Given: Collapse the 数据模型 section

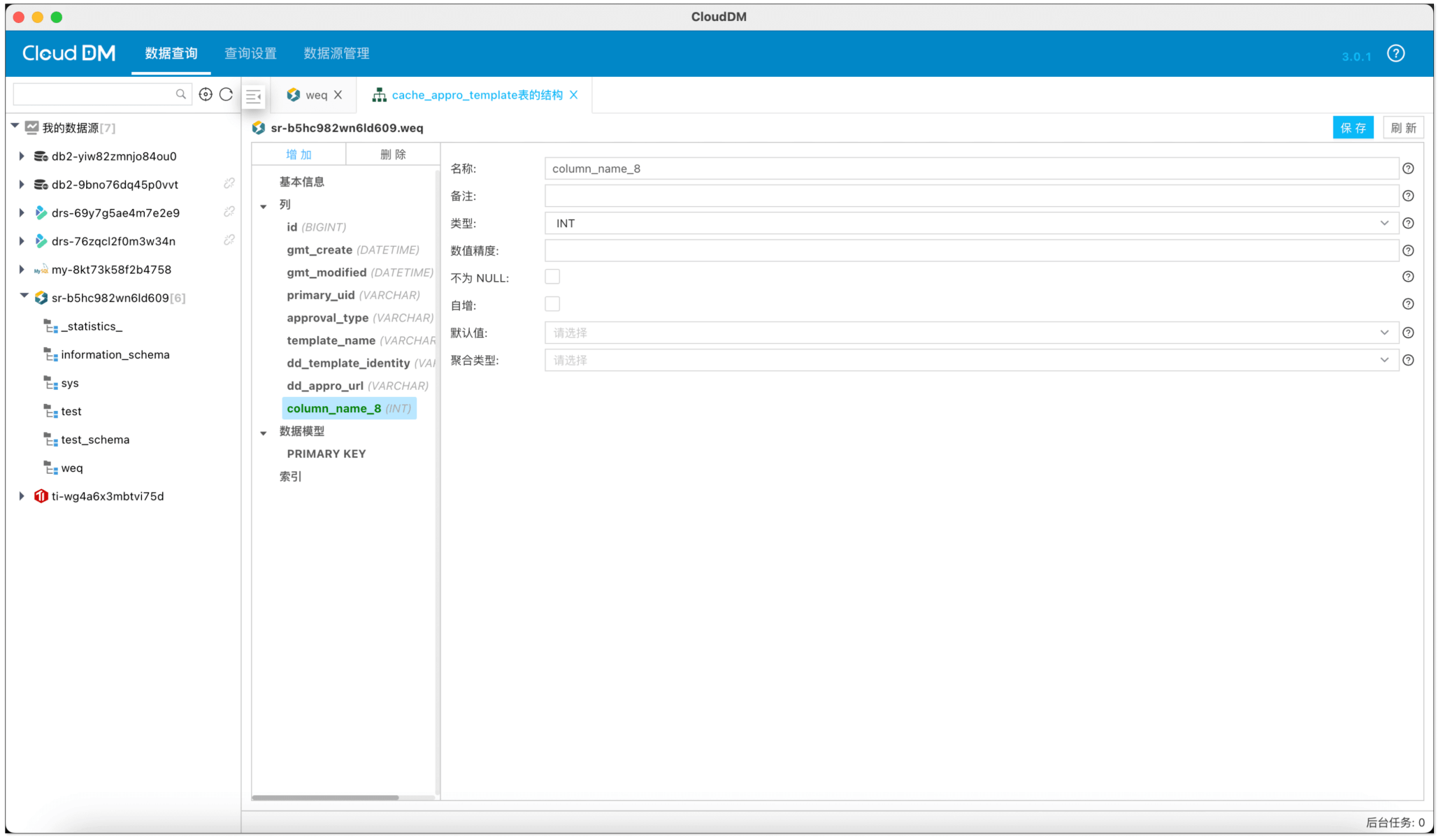Looking at the screenshot, I should coord(264,433).
